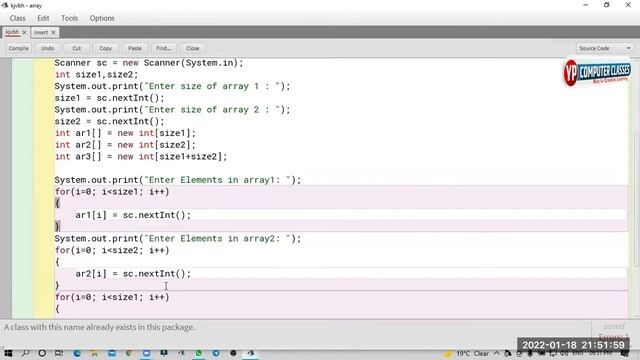Open the Source Code view dropdown
Screen dimensions: 640x360
click(x=605, y=48)
